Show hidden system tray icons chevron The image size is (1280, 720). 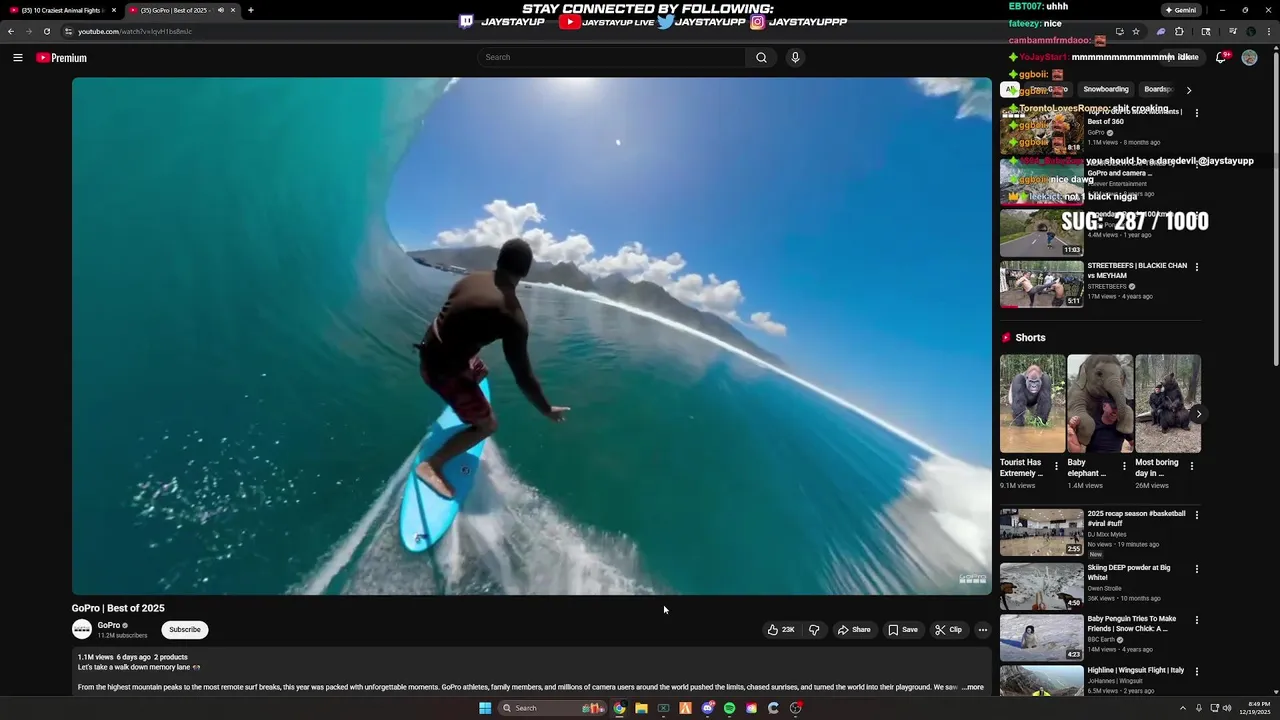[x=1183, y=708]
